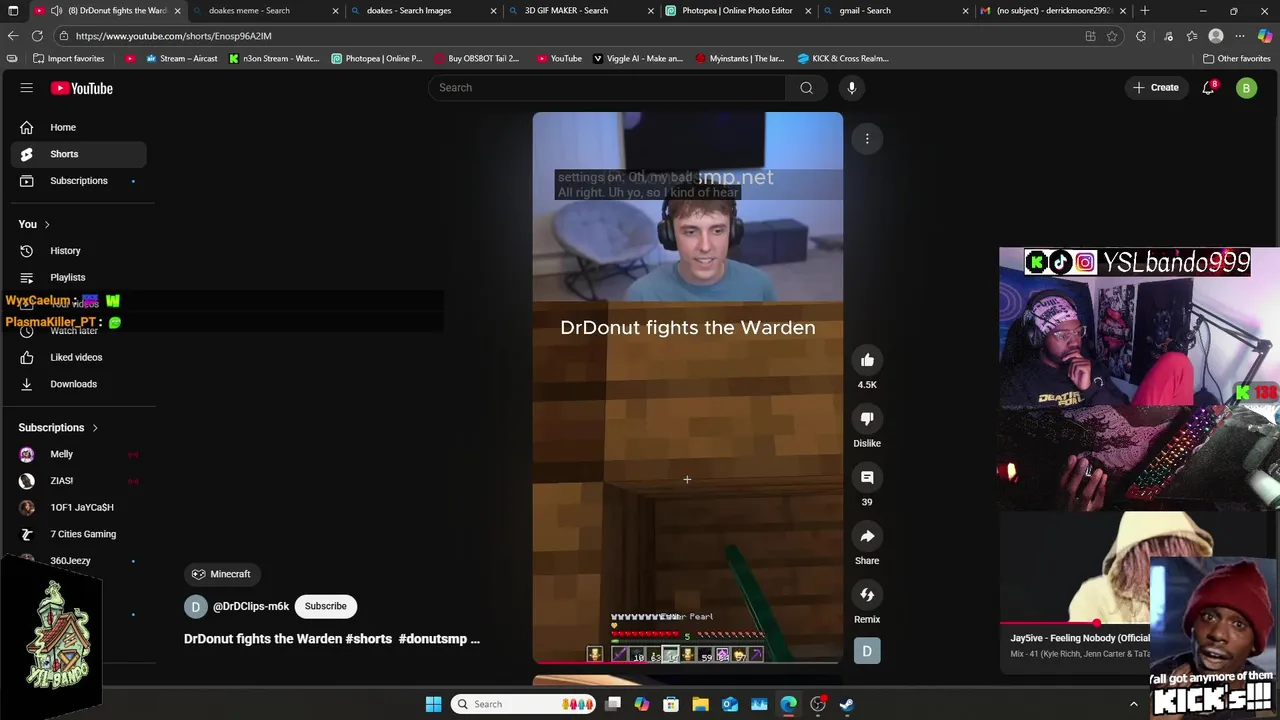Open ZIAS! subscription channel
Screen dimensions: 1280x720
tap(78, 481)
